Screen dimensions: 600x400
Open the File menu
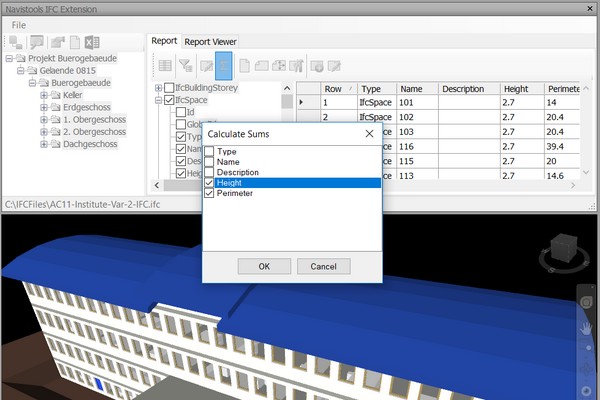tap(19, 24)
